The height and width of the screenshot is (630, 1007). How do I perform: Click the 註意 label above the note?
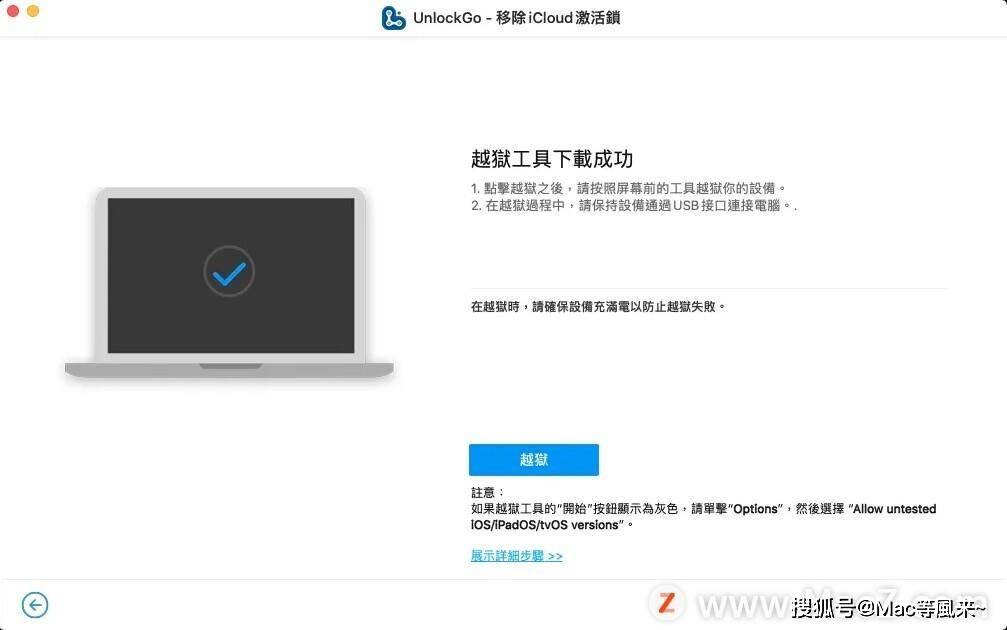point(487,493)
